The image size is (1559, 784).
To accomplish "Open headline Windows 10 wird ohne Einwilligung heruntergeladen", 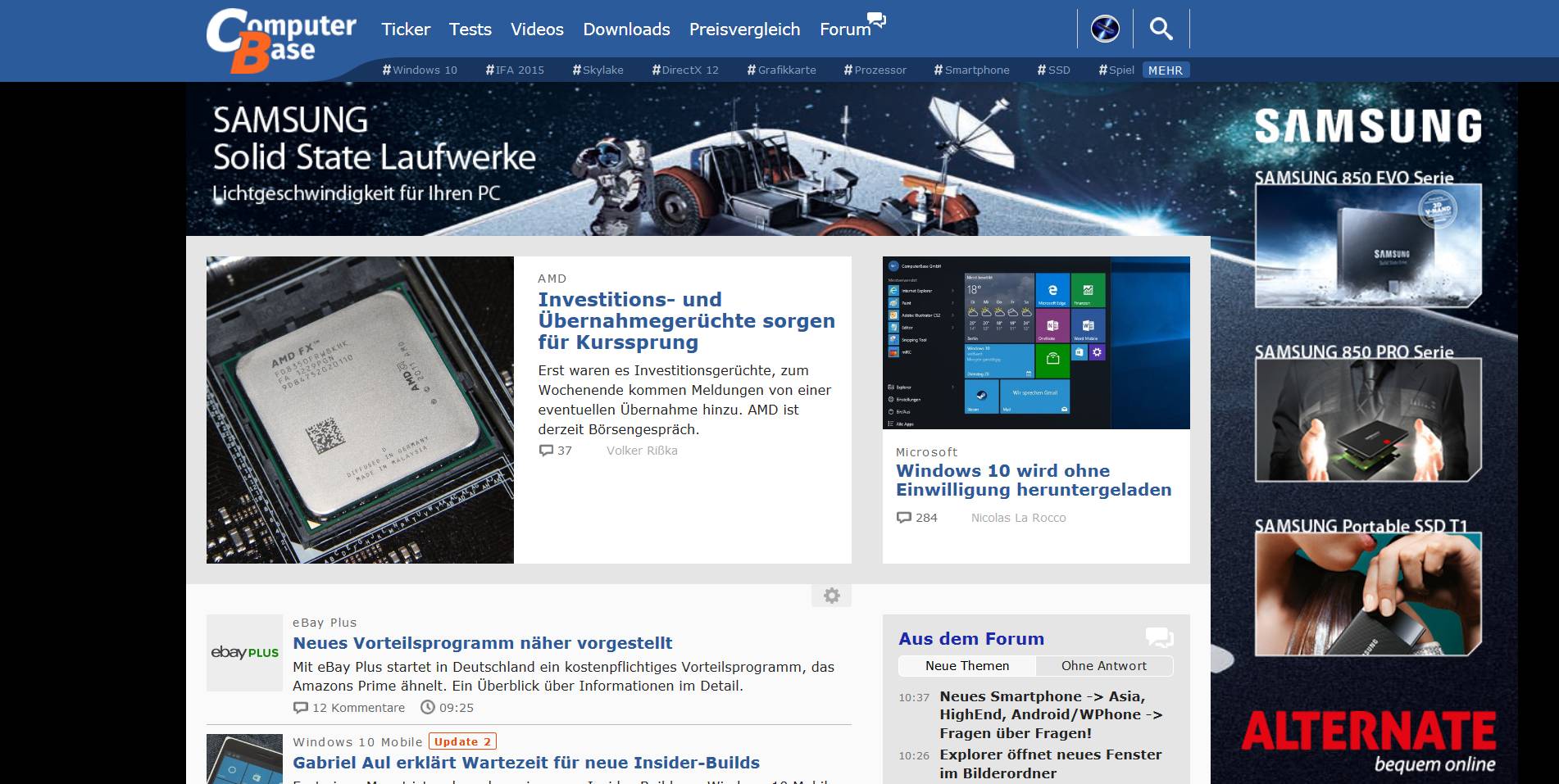I will [1034, 480].
